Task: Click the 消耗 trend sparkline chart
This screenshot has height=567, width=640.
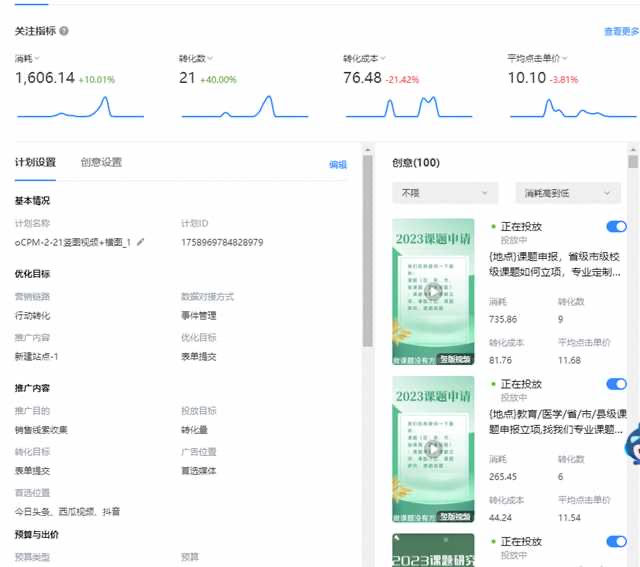Action: 80,107
